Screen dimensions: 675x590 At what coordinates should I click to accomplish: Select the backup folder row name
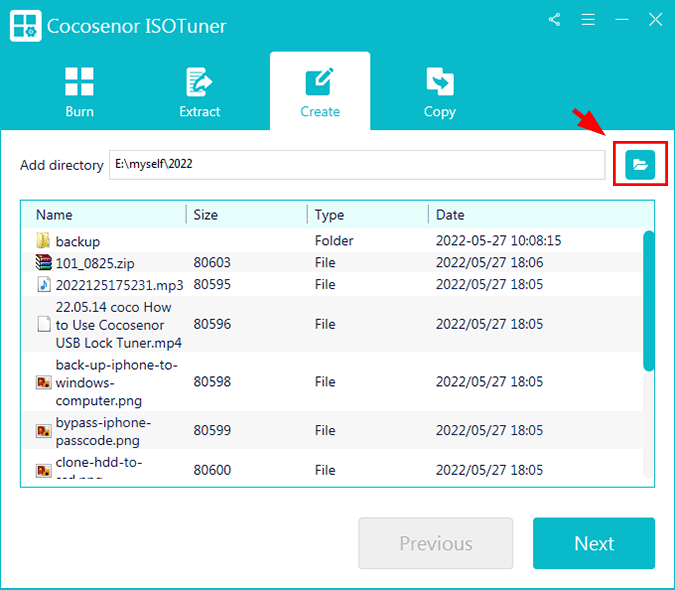coord(77,241)
